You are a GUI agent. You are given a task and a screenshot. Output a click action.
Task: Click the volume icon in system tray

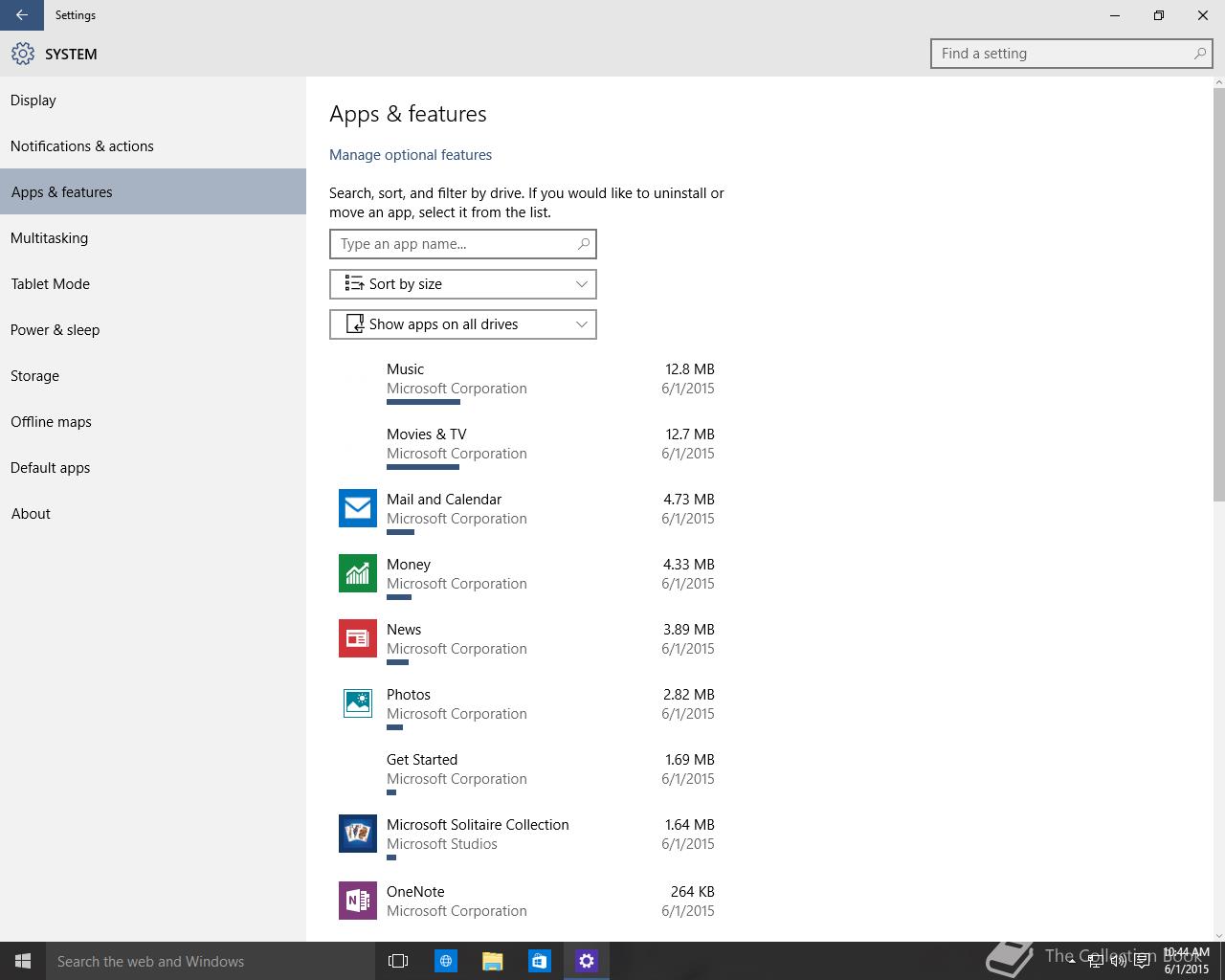[1118, 961]
